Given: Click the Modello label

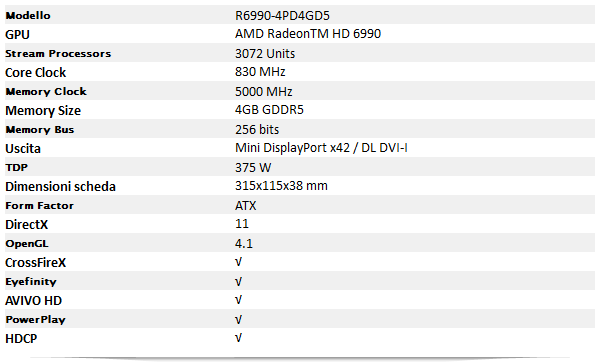Looking at the screenshot, I should pos(28,15).
